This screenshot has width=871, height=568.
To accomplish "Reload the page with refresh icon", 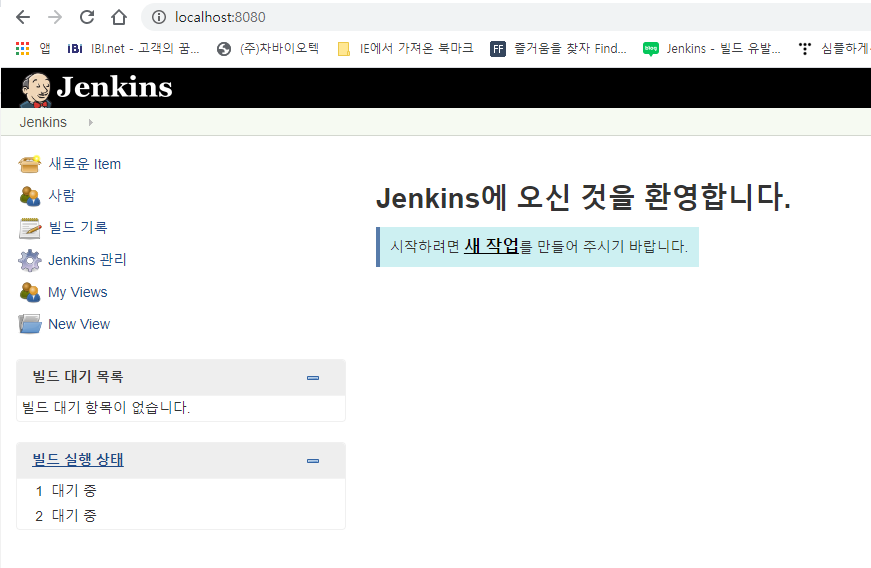I will coord(87,17).
